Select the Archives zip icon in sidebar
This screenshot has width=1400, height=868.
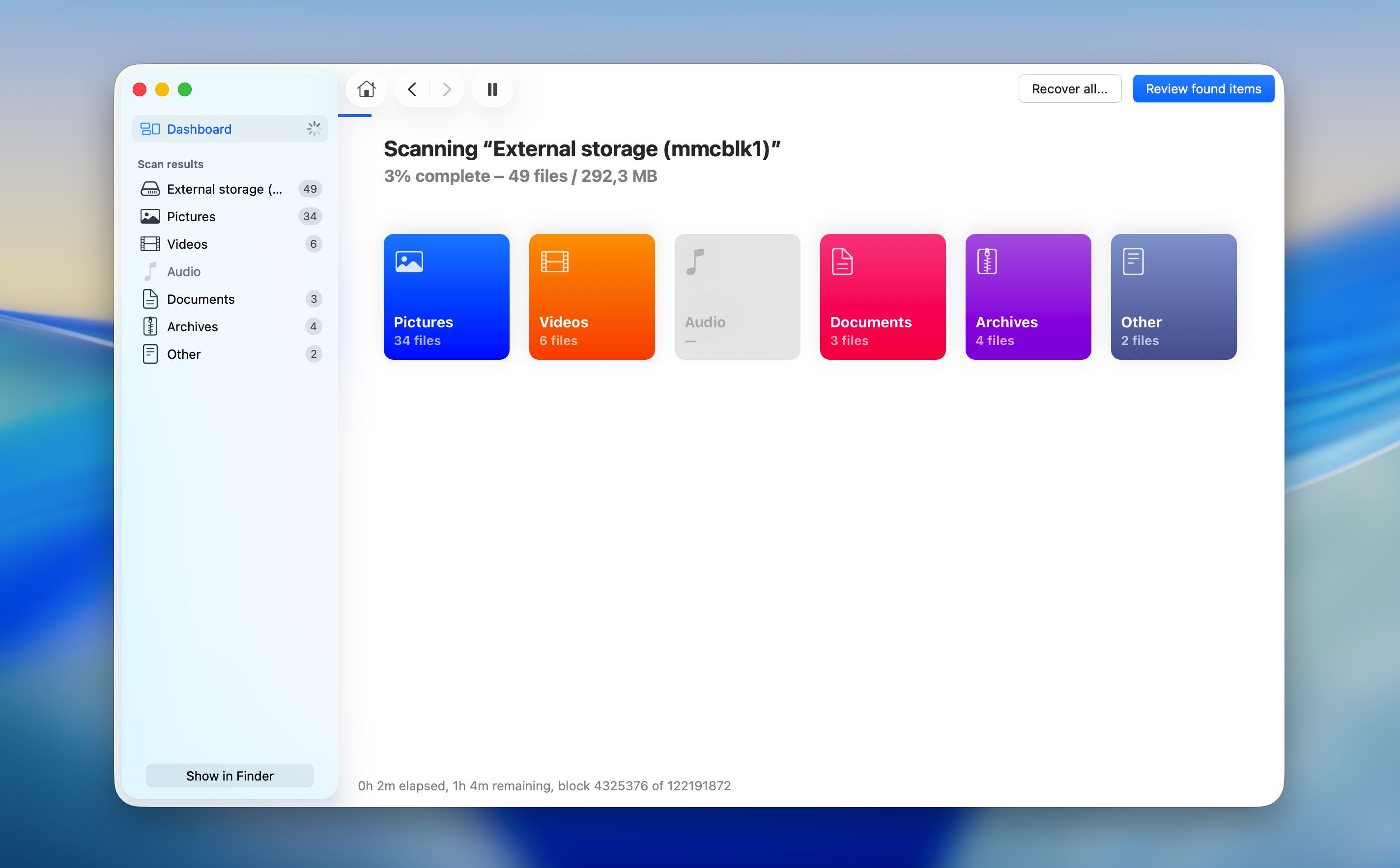coord(150,326)
